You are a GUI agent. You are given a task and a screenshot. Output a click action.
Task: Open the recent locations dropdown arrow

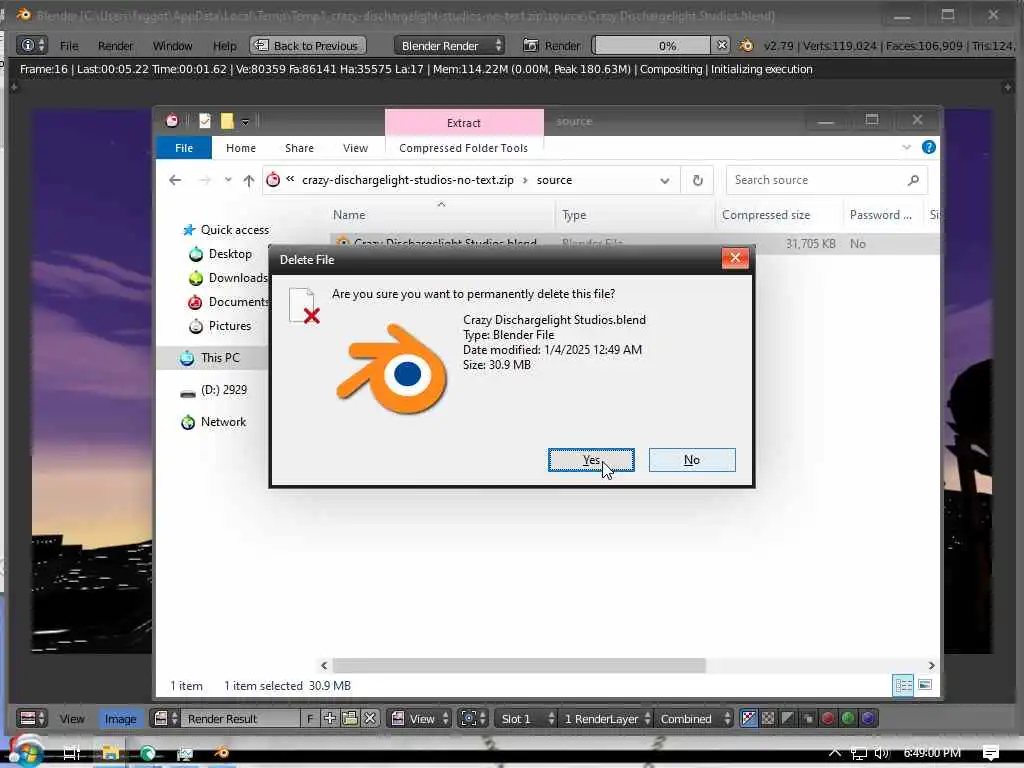pos(227,180)
